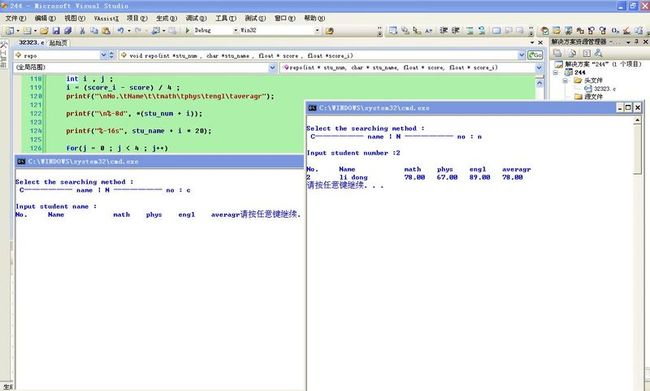650x391 pixels.
Task: Open the Debug configuration dropdown
Action: (236, 31)
